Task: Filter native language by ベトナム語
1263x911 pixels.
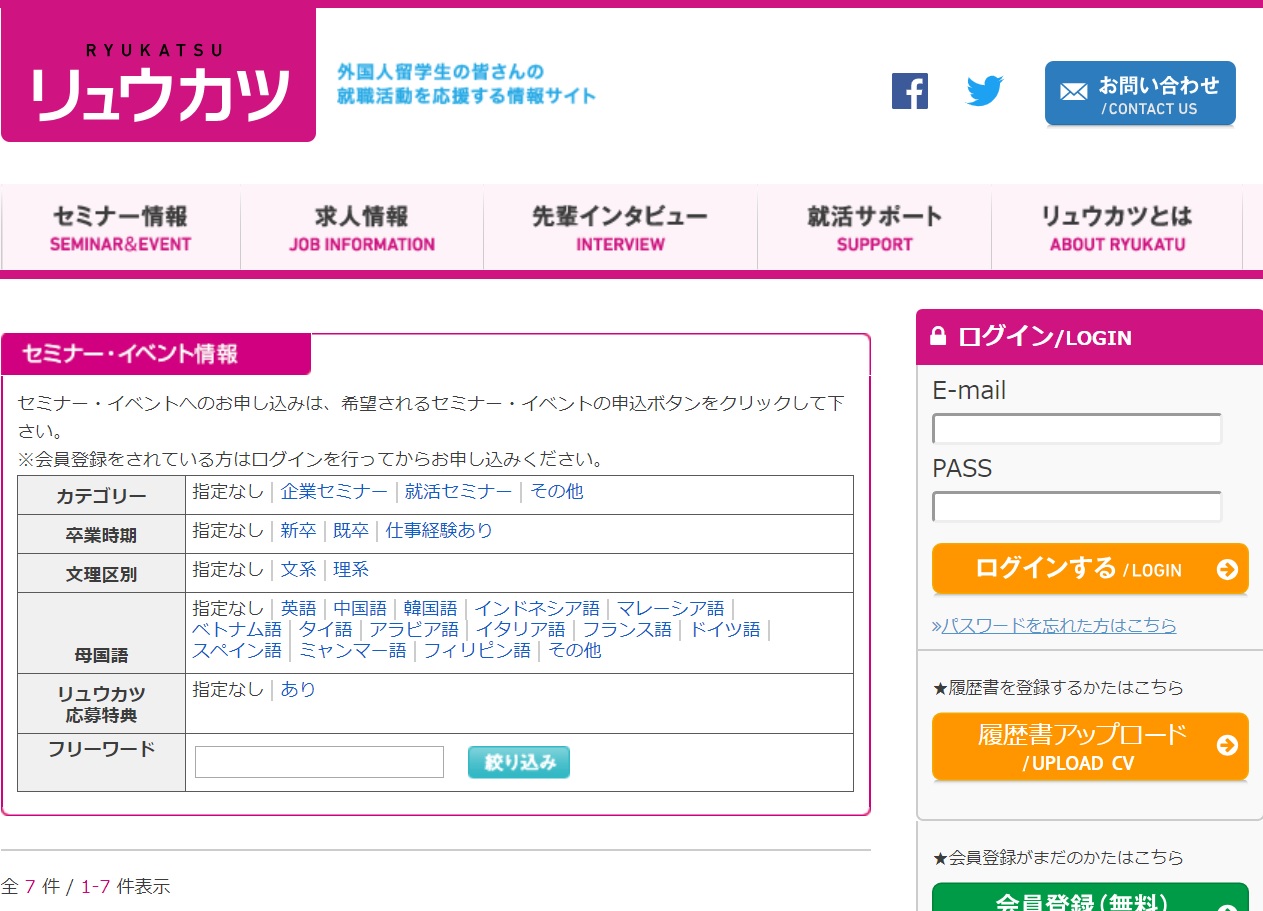Action: 237,630
